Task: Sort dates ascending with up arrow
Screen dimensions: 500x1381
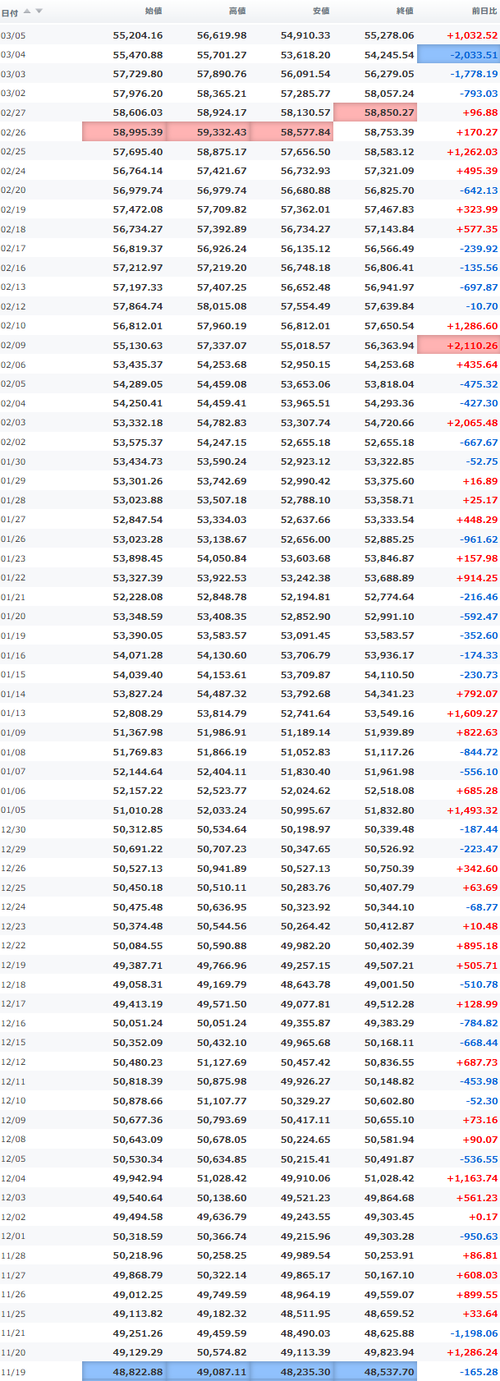Action: (27, 11)
